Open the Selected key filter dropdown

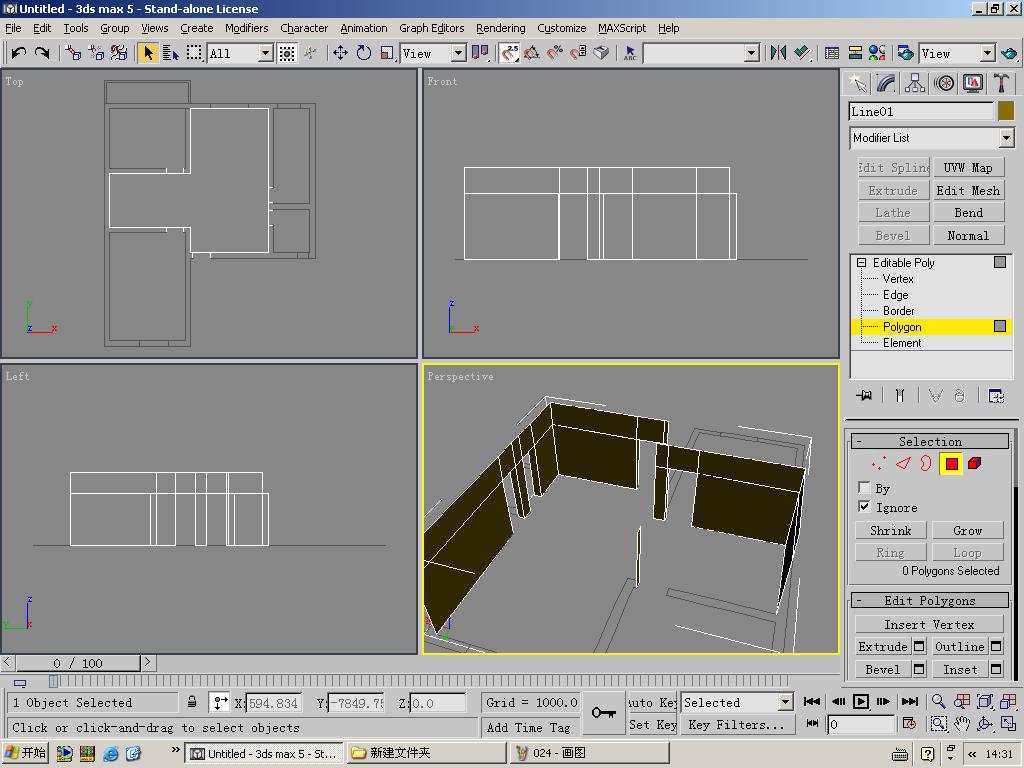click(x=785, y=703)
